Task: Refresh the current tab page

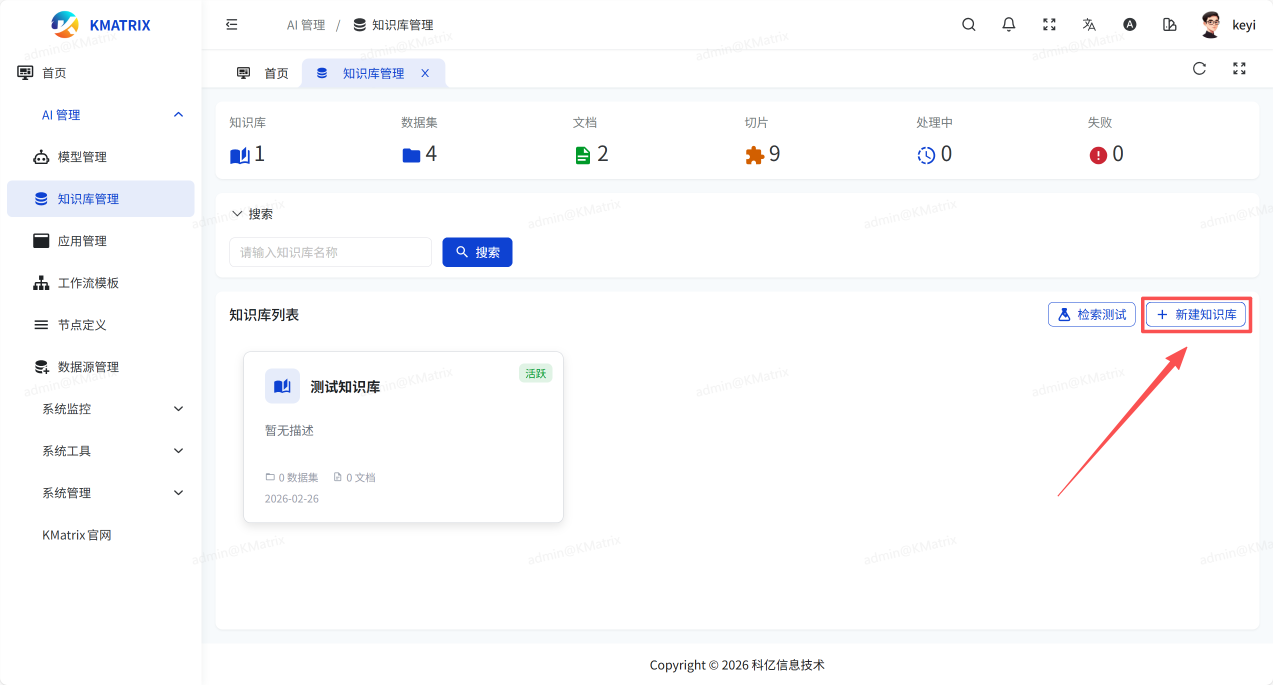Action: pos(1199,69)
